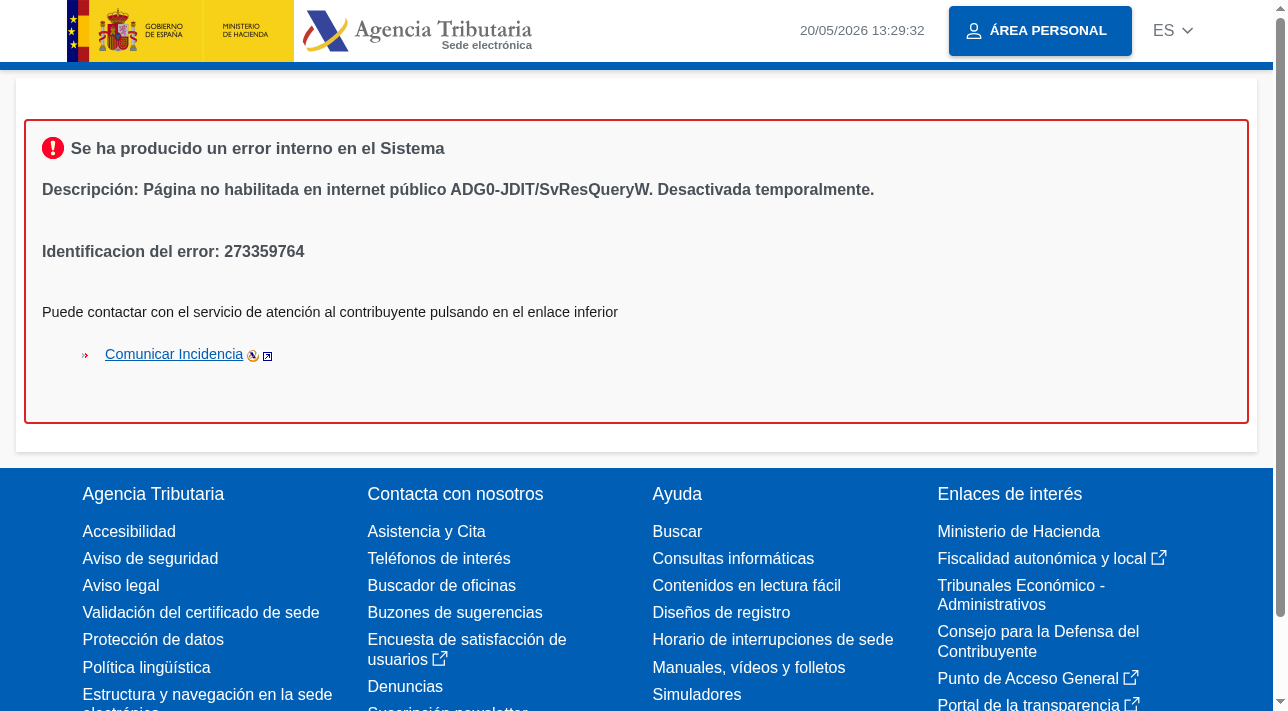Click the error Descripción text line
Viewport: 1288px width, 711px height.
click(458, 190)
